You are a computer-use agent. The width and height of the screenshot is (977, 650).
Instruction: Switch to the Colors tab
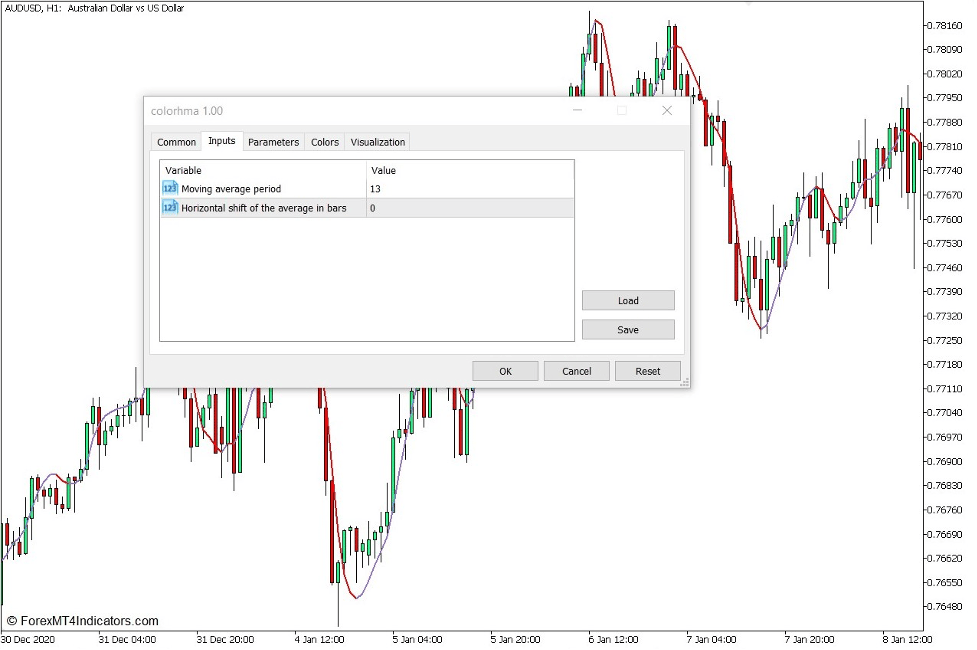click(324, 141)
